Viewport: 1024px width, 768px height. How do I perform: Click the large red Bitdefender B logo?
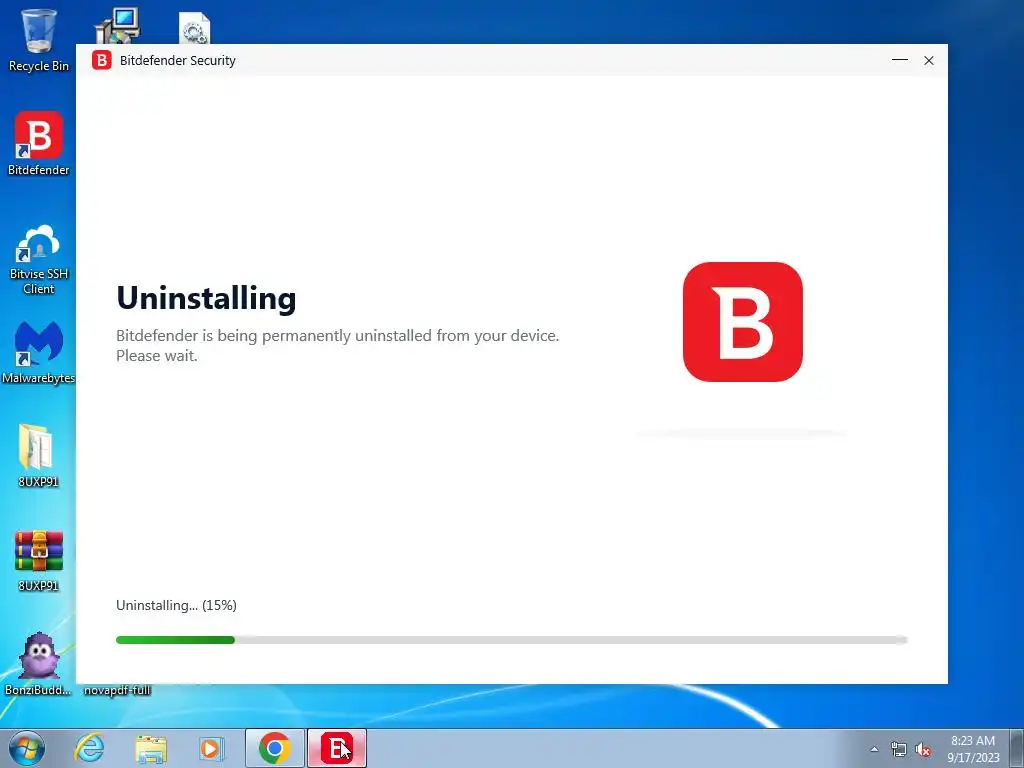click(x=743, y=322)
